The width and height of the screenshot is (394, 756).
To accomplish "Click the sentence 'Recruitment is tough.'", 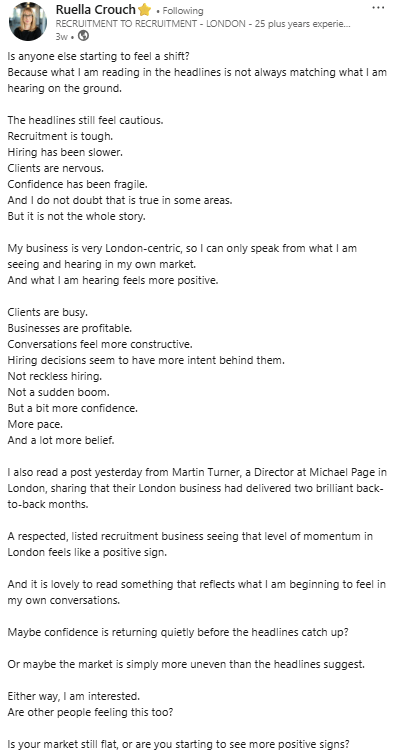I will 60,136.
